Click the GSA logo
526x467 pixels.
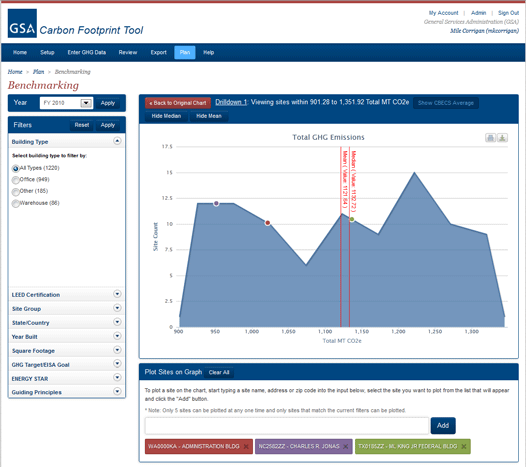(x=22, y=23)
